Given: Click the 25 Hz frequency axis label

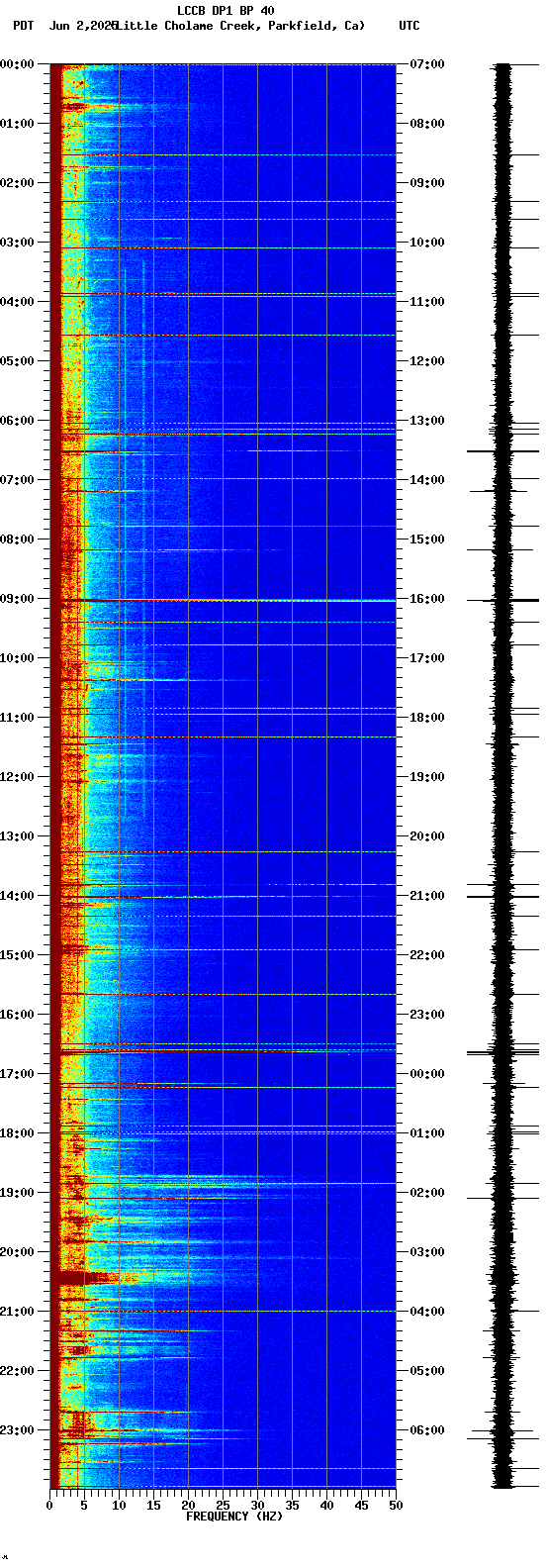Looking at the screenshot, I should pos(223,1506).
